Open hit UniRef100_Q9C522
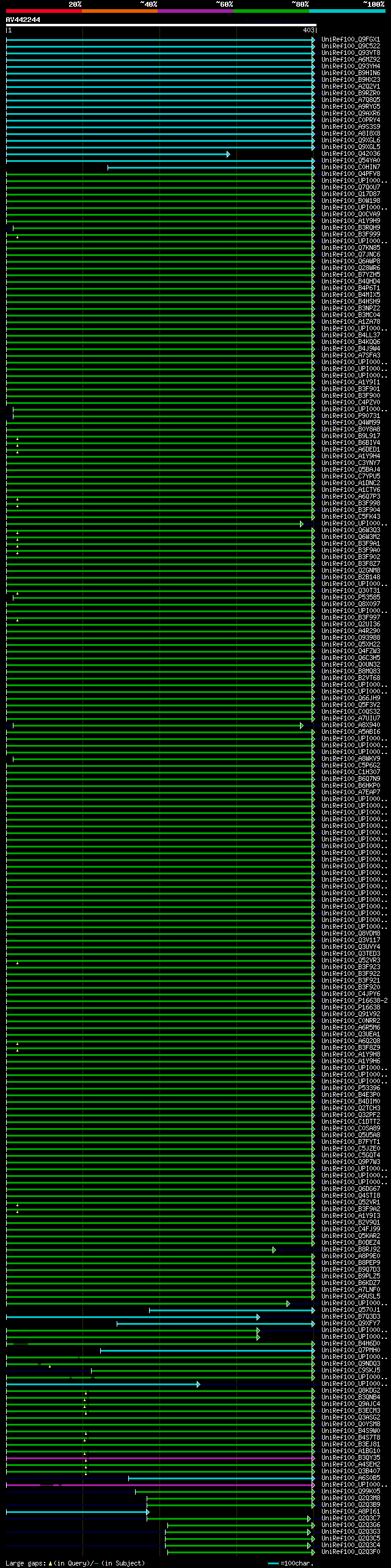The image size is (391, 1568). tap(351, 46)
